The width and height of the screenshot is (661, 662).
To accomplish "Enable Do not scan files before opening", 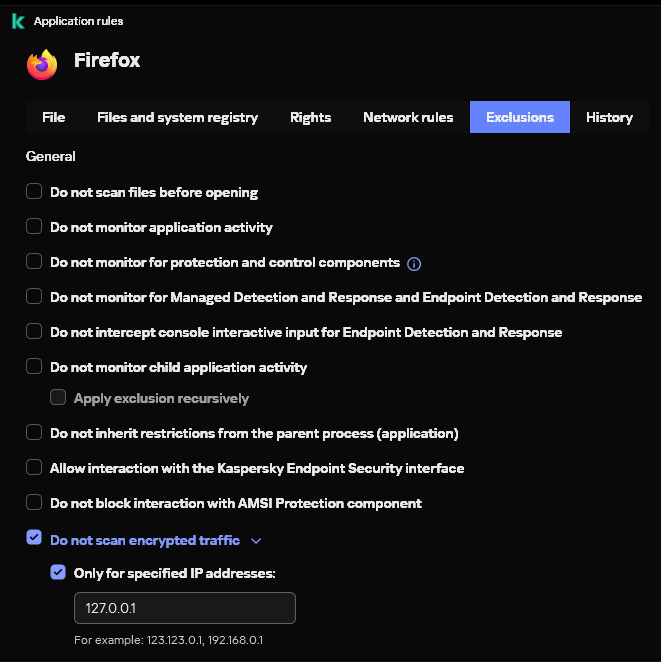I will (34, 192).
